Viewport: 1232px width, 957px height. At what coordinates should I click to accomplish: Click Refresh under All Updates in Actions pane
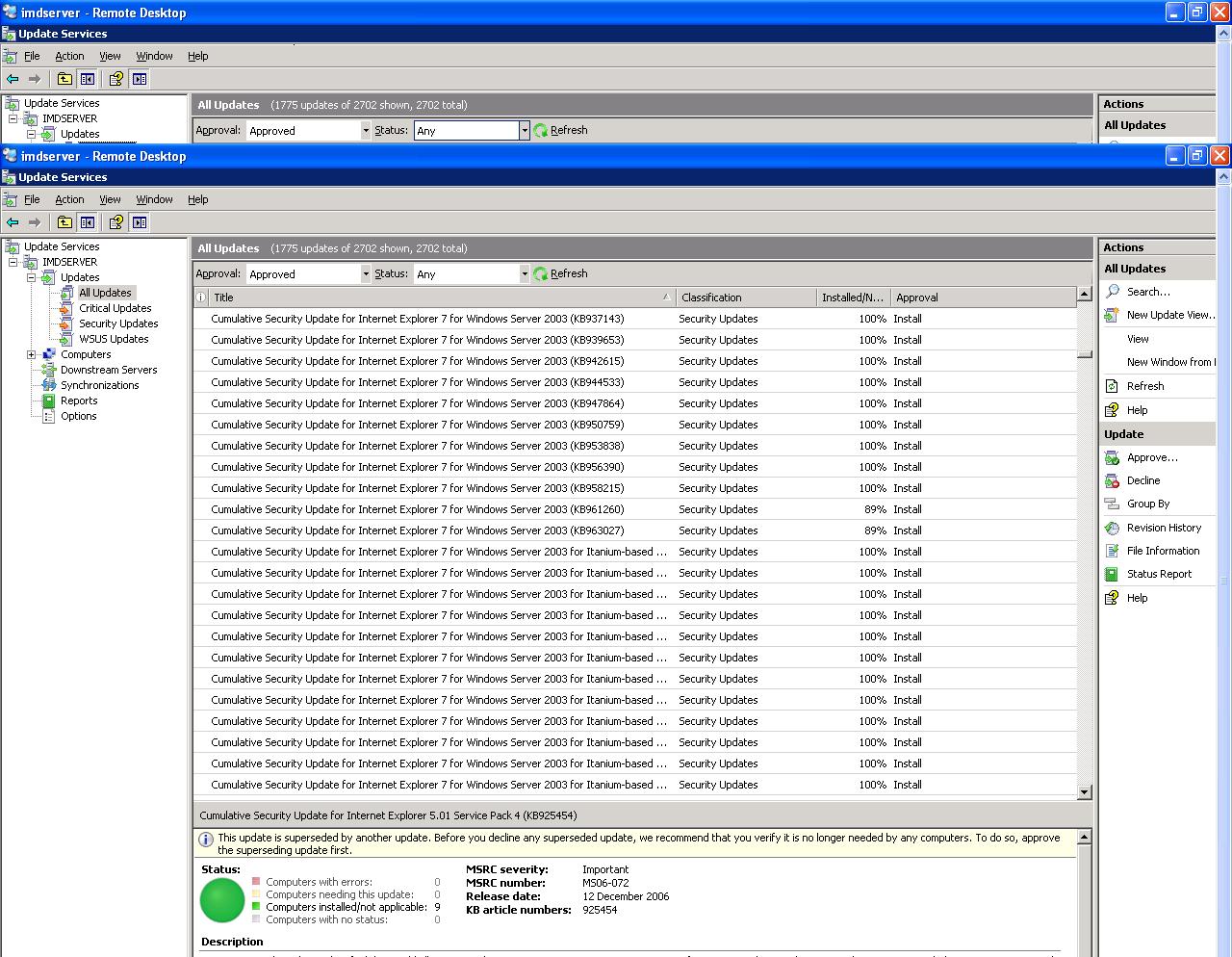pyautogui.click(x=1145, y=386)
